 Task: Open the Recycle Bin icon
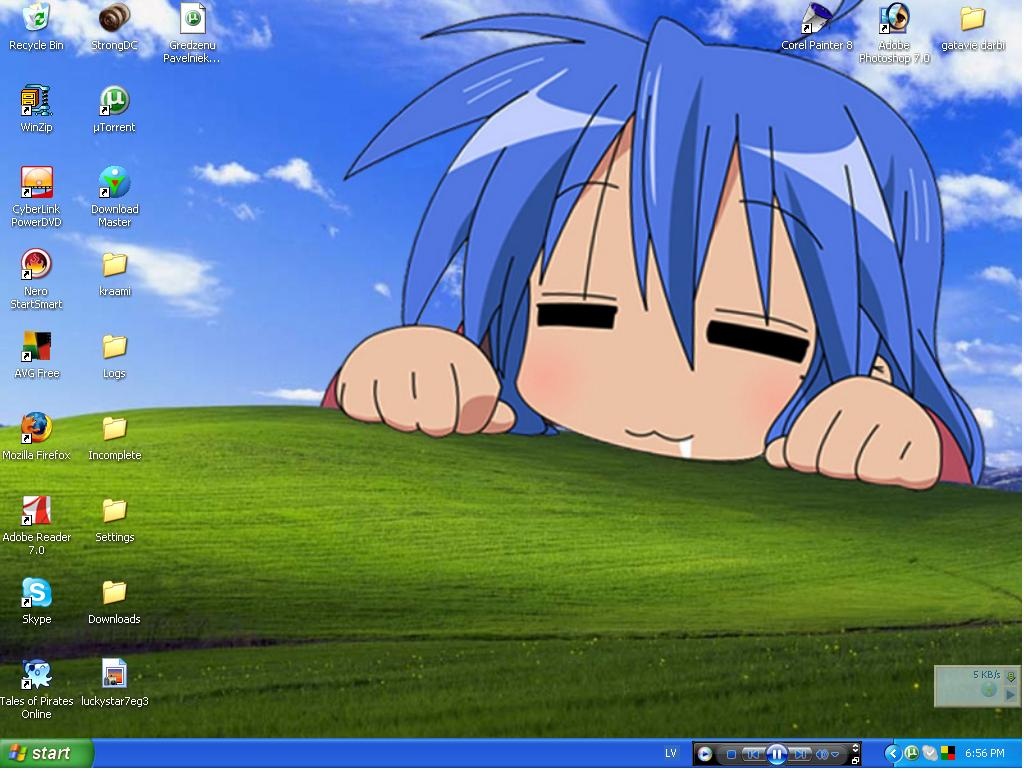click(36, 28)
